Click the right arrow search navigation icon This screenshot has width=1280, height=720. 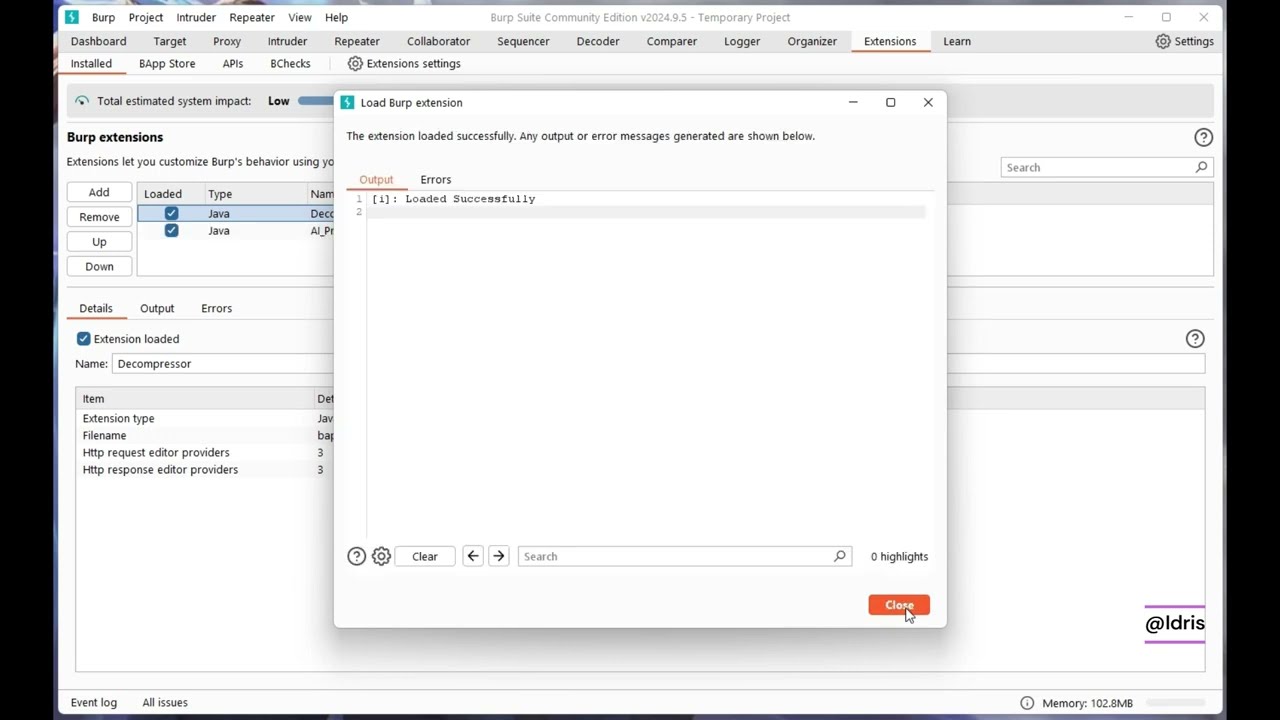point(498,556)
